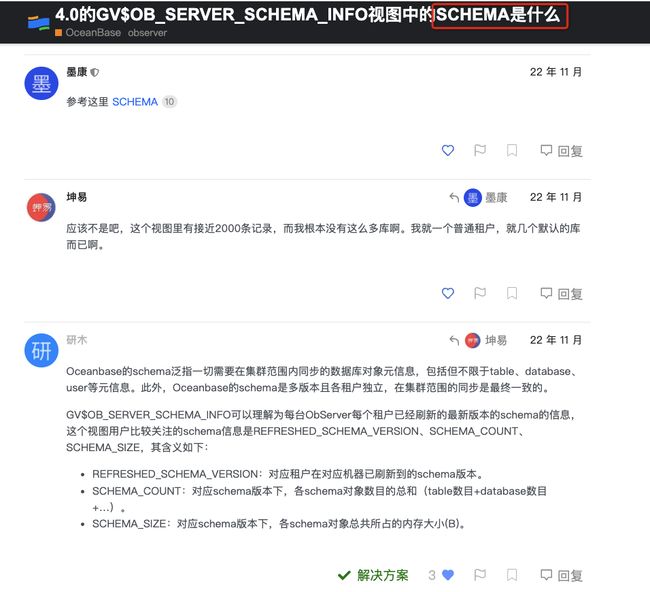Screen dimensions: 650x592
Task: Bookmark 墨康's post
Action: pyautogui.click(x=512, y=150)
